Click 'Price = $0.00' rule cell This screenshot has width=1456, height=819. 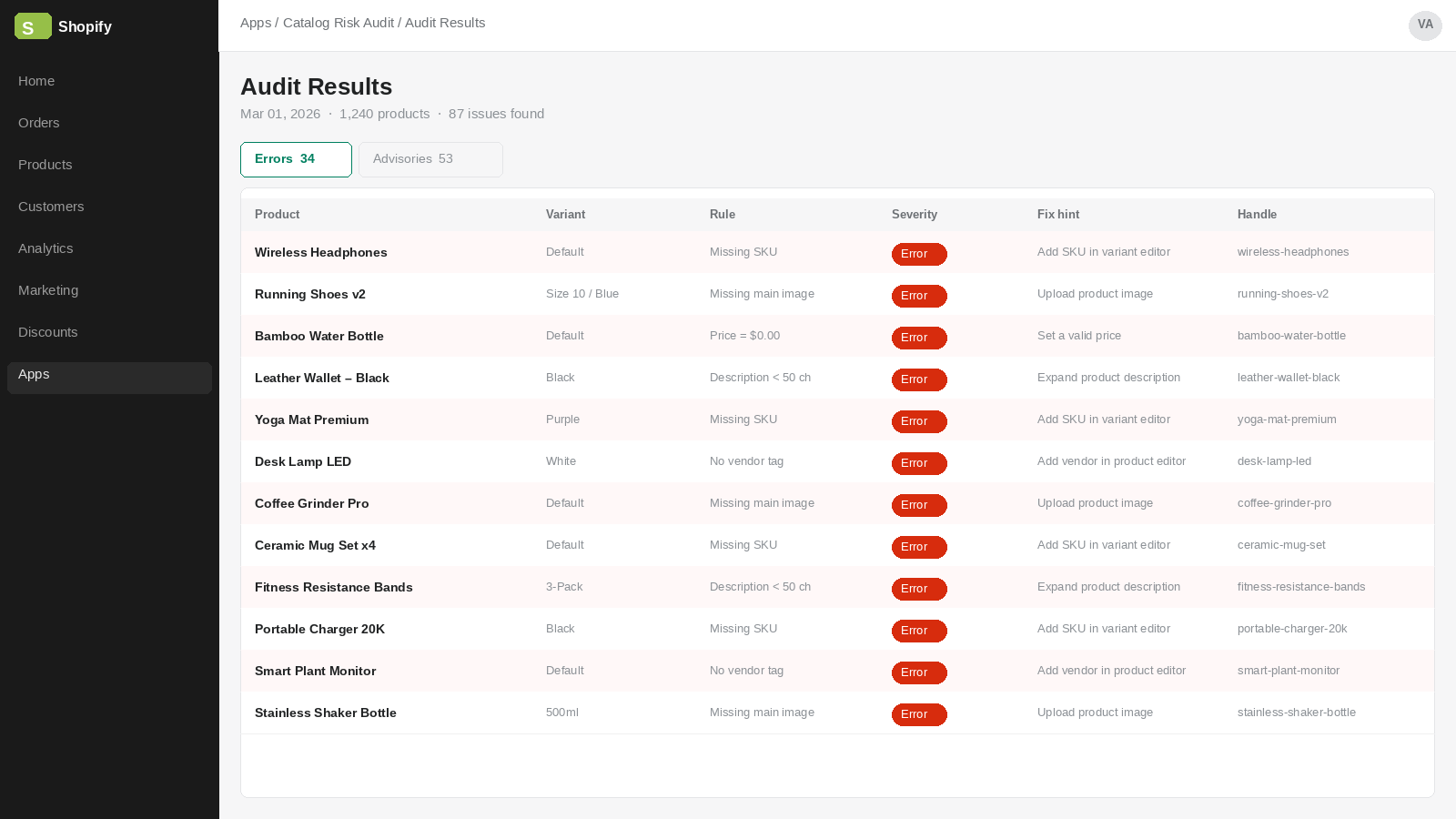(744, 336)
